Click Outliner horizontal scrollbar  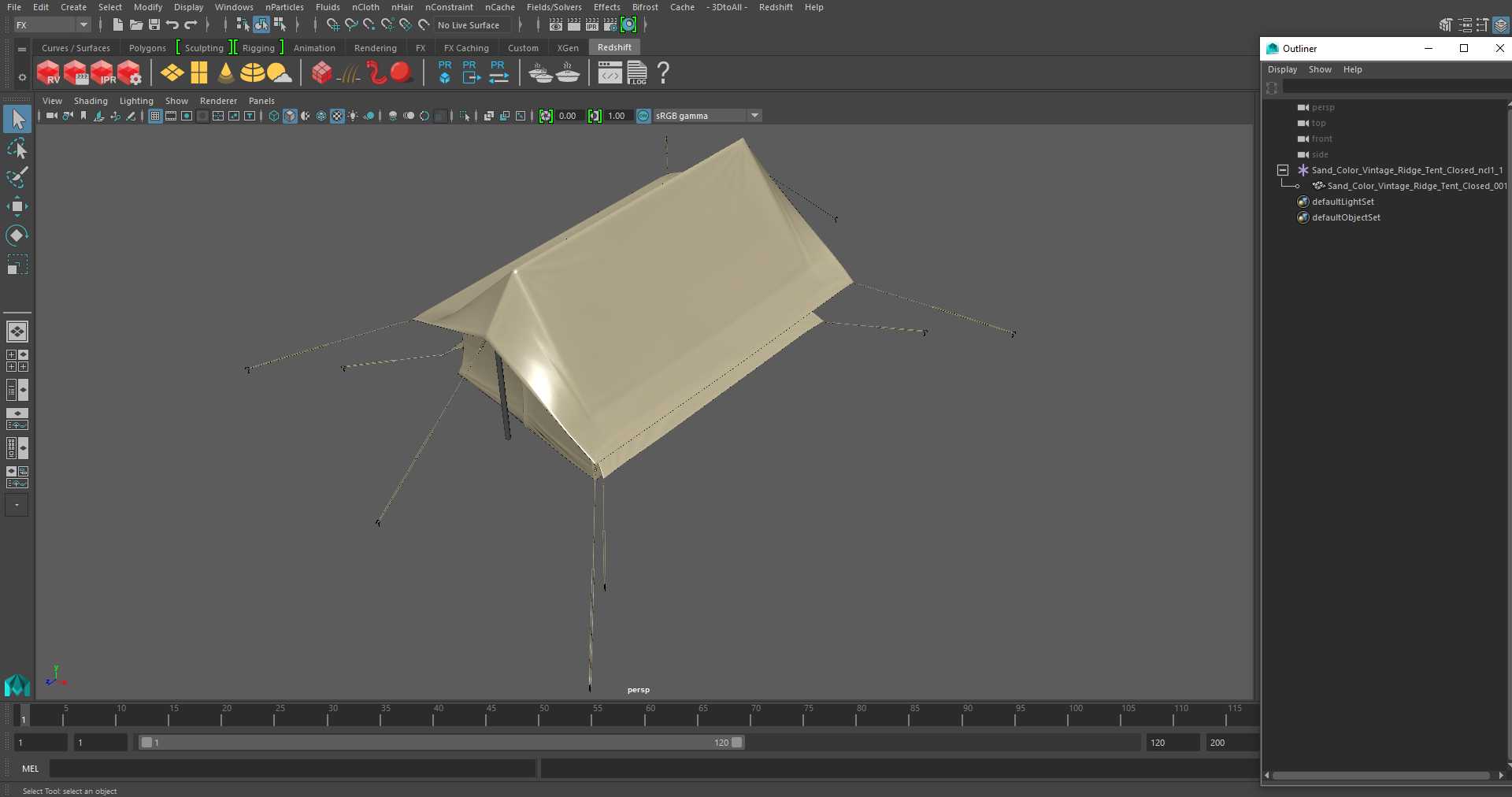tap(1381, 776)
